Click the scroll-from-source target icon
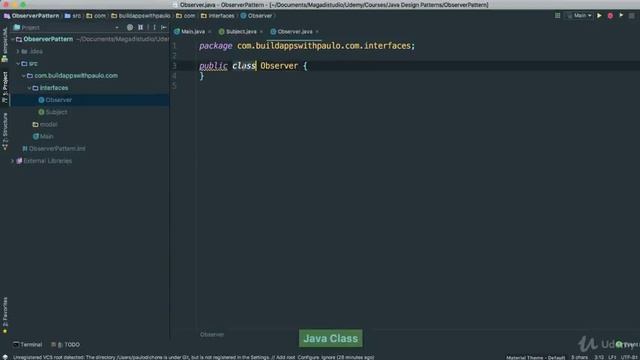 pos(130,27)
